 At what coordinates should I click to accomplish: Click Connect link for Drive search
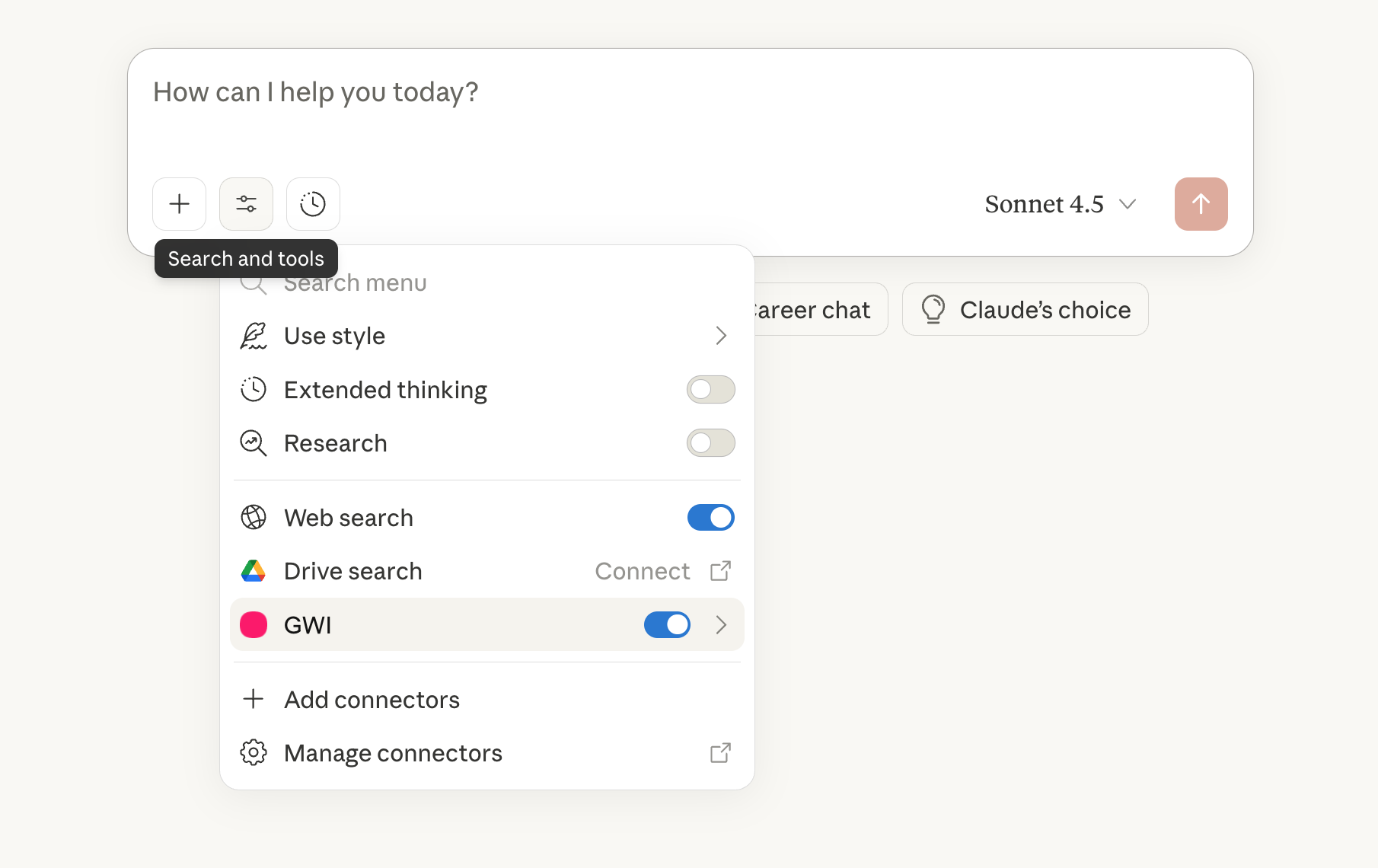pos(643,571)
